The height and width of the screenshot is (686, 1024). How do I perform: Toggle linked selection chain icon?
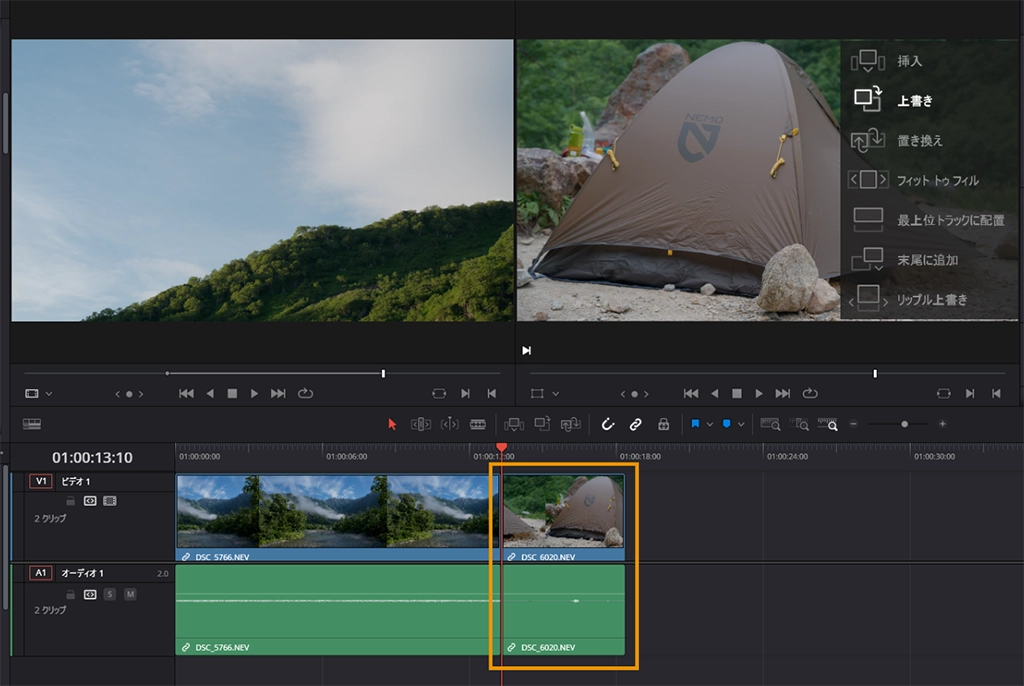(x=636, y=424)
